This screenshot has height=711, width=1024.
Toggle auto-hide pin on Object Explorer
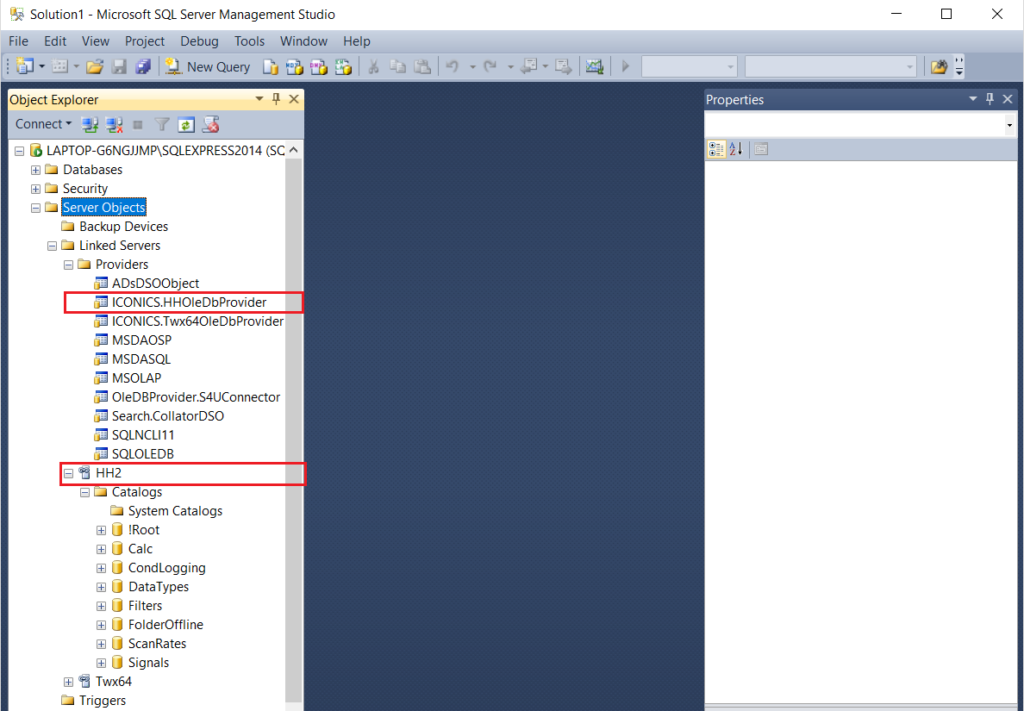click(276, 99)
